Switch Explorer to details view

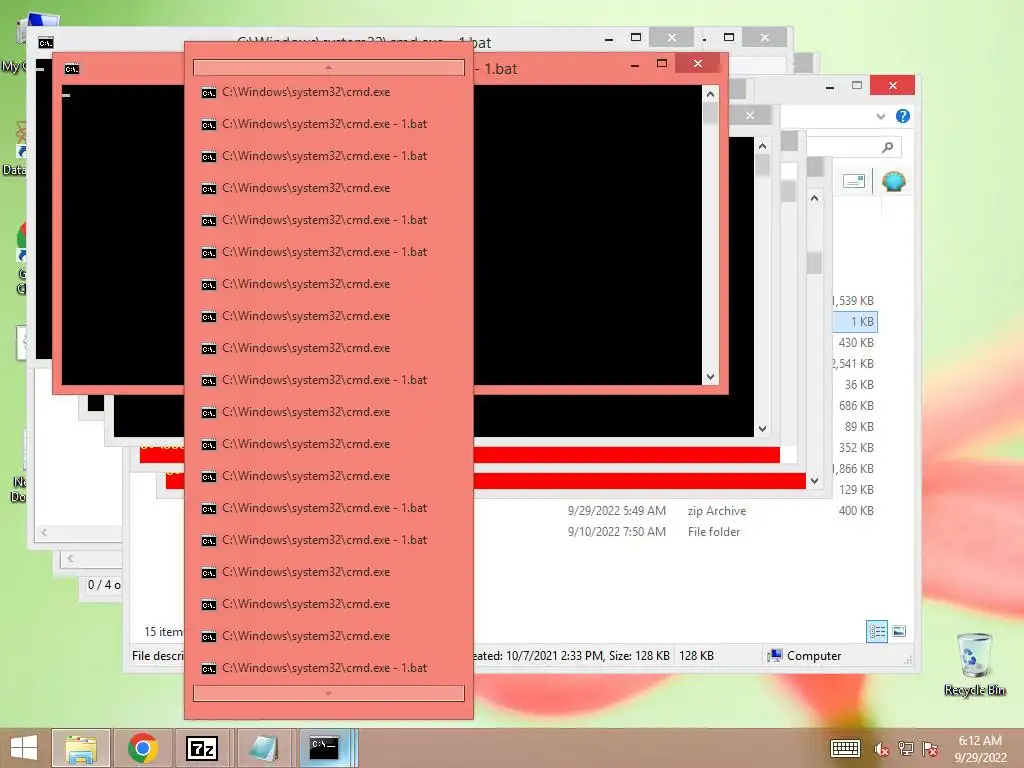[x=876, y=631]
